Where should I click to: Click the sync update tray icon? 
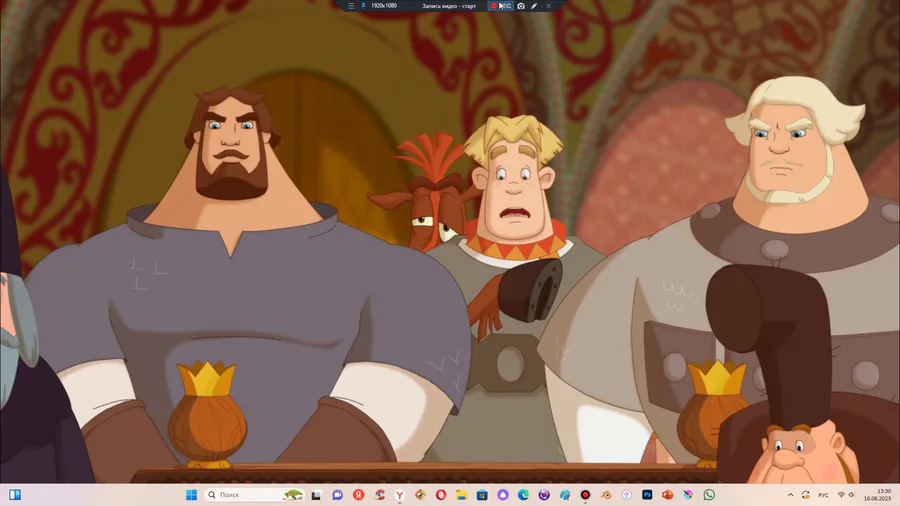(806, 495)
